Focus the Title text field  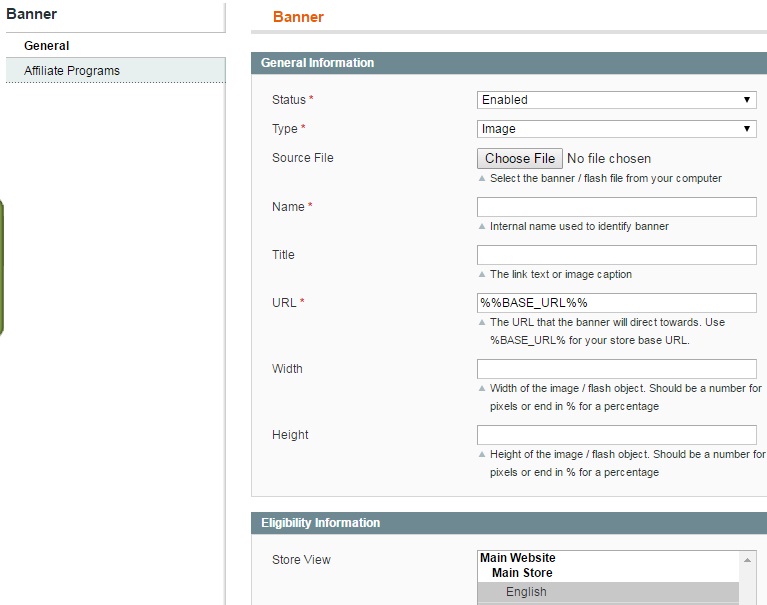point(616,255)
